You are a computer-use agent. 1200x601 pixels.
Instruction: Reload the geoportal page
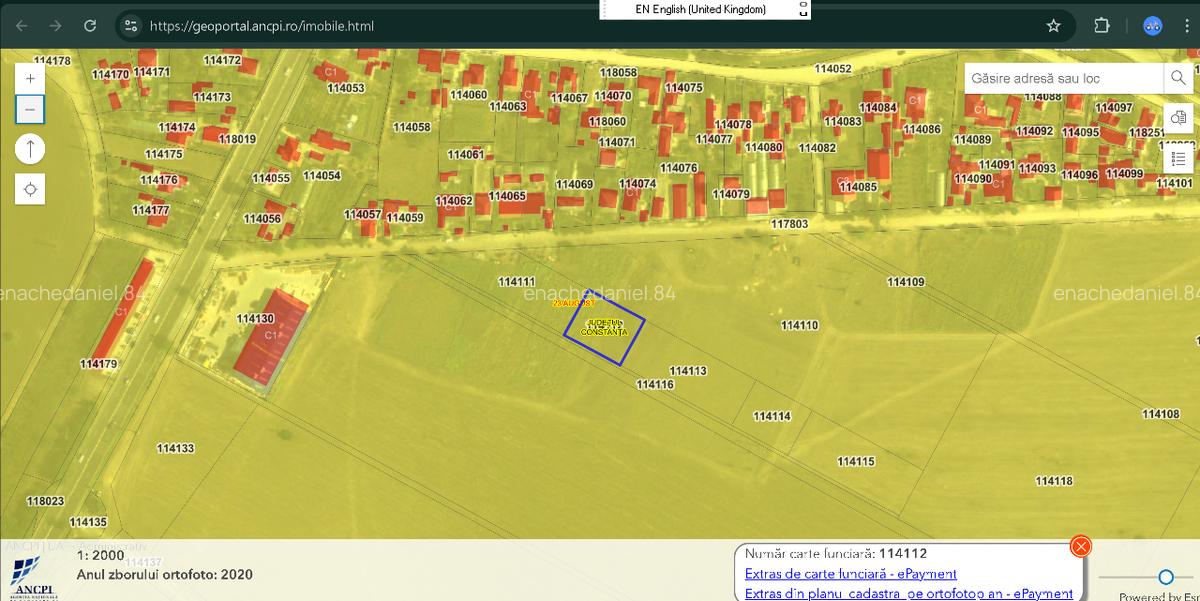pyautogui.click(x=90, y=26)
